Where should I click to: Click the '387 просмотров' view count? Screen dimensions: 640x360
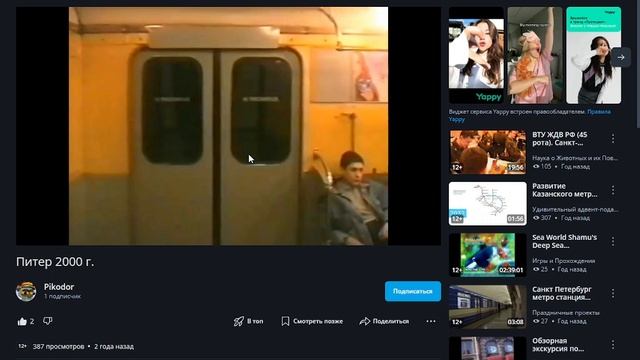click(58, 347)
